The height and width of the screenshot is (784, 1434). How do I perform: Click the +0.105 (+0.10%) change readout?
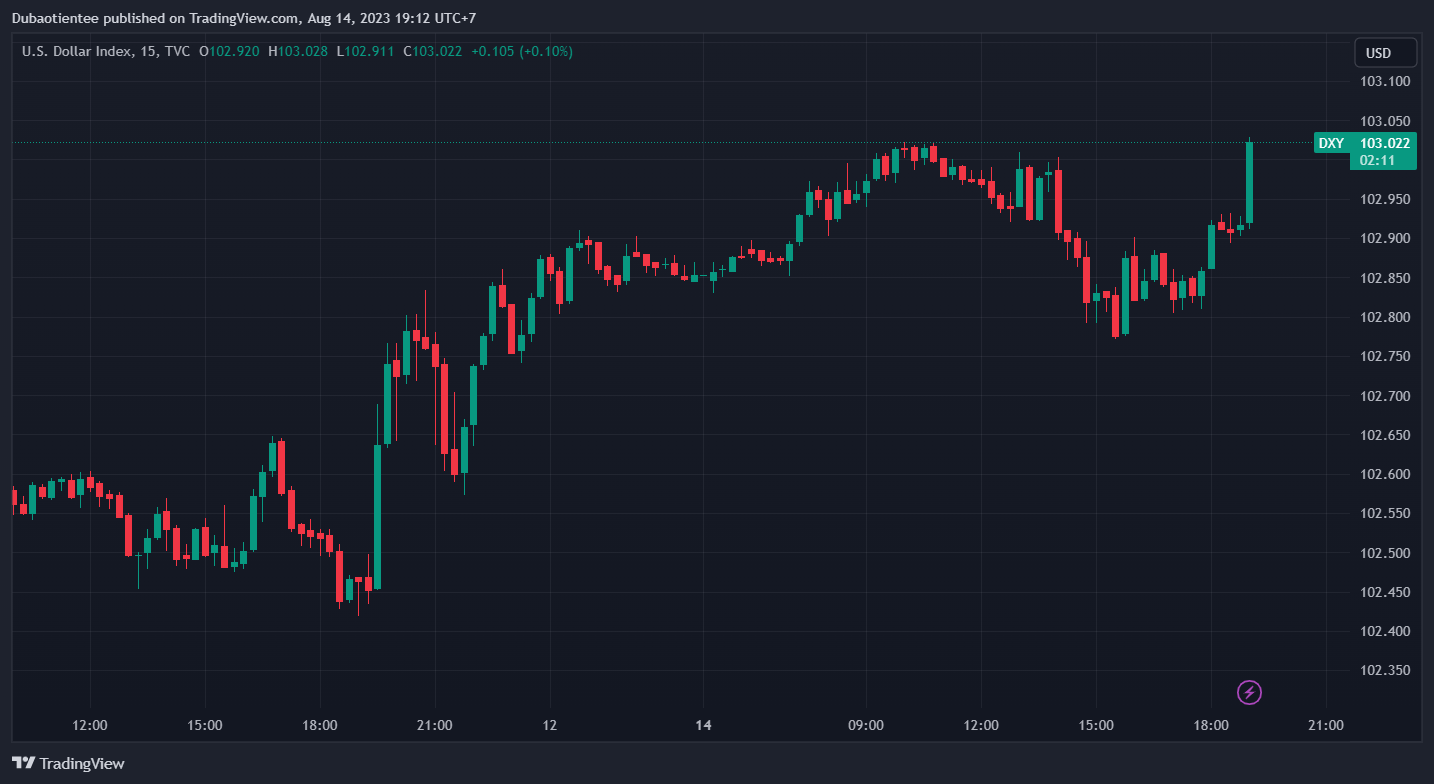(x=522, y=51)
